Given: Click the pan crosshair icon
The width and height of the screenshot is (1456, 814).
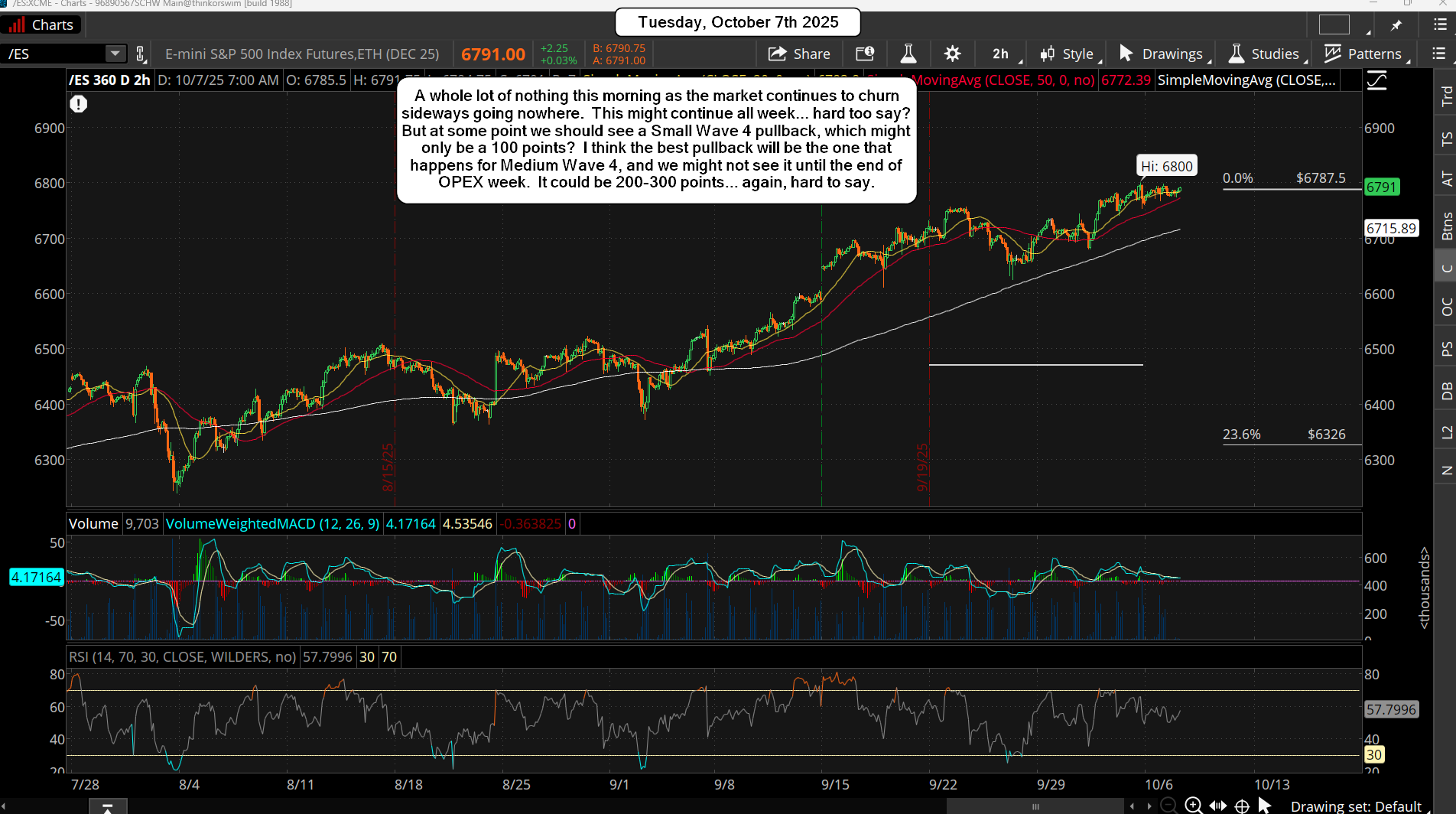Looking at the screenshot, I should tap(1242, 806).
